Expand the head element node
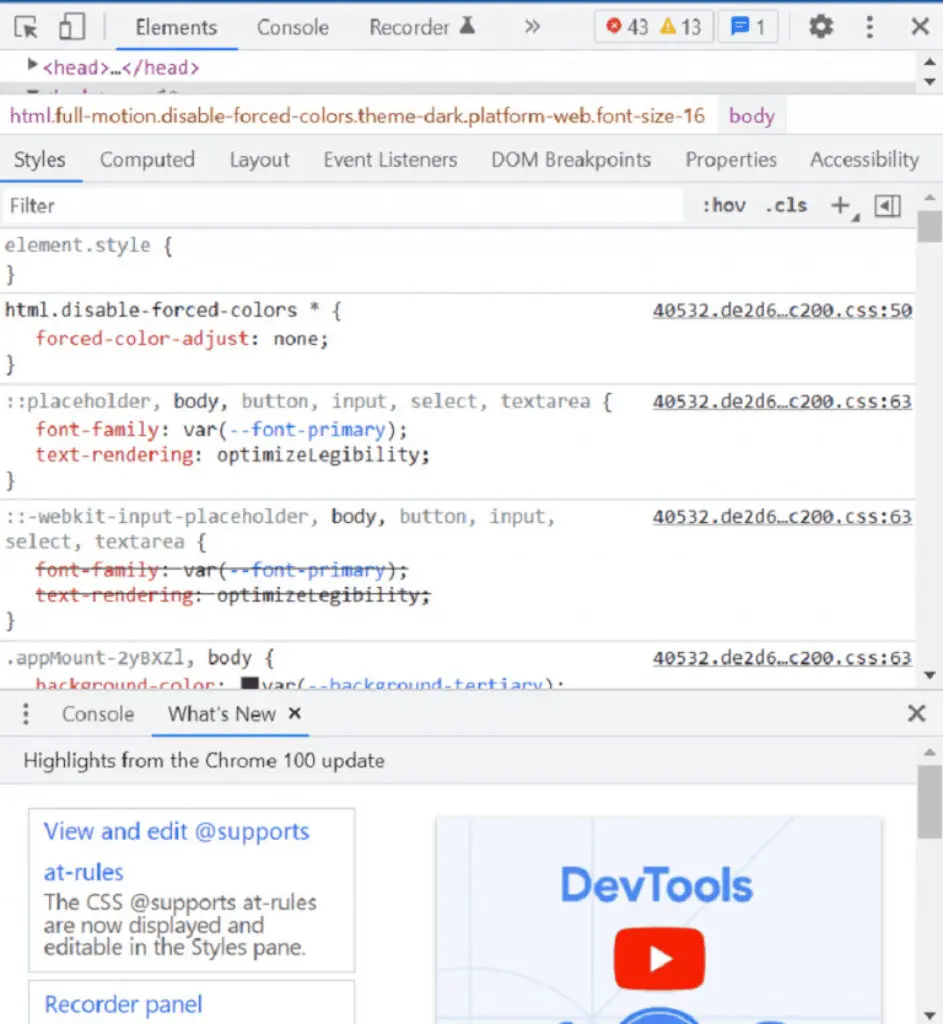Screen dimensions: 943x1024 pos(31,65)
